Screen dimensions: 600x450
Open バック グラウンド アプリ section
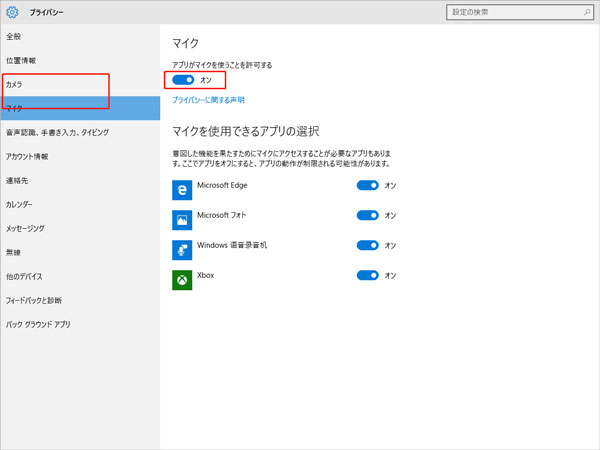pos(38,324)
